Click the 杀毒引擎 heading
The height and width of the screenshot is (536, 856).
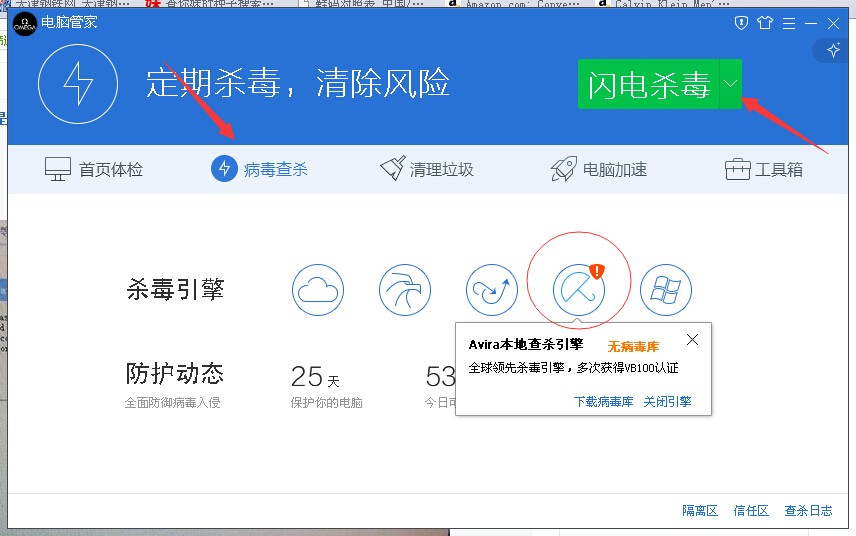point(175,289)
